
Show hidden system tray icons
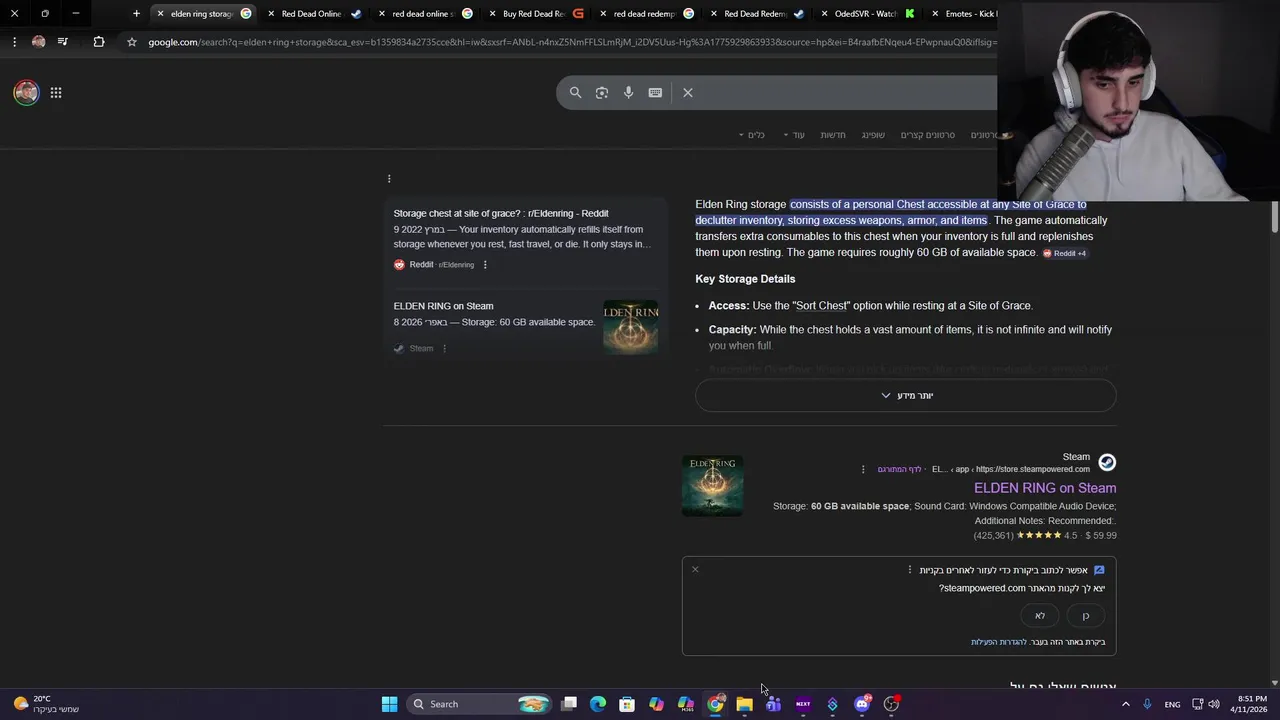pyautogui.click(x=1125, y=704)
